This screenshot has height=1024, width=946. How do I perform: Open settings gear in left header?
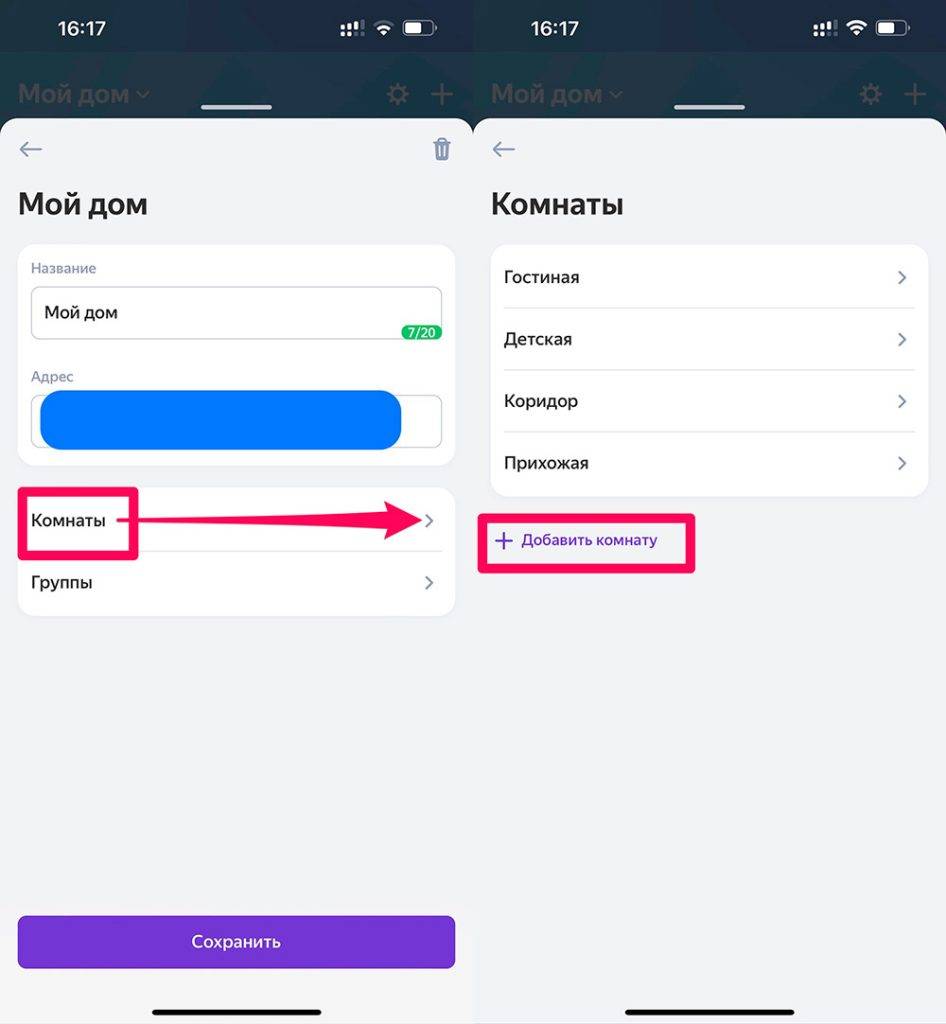point(398,95)
